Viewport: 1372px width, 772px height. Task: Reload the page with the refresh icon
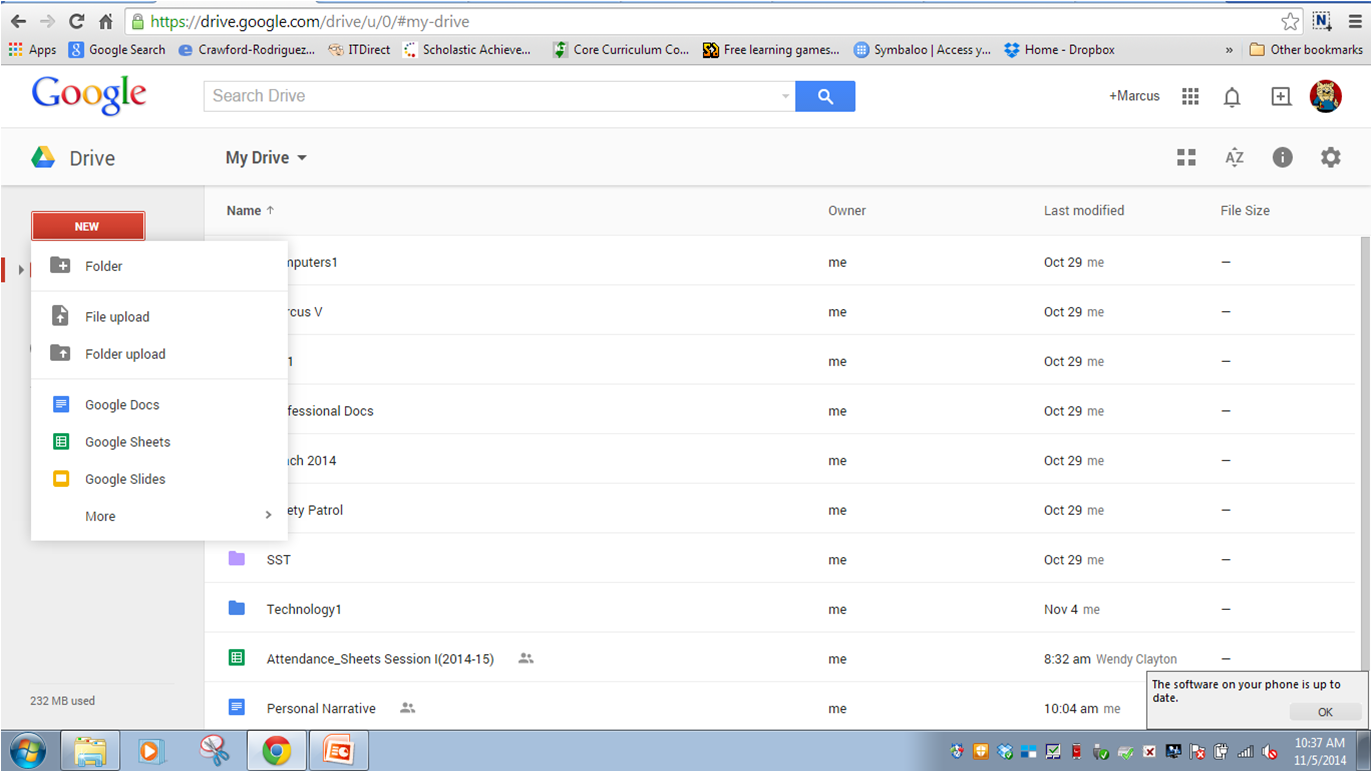point(76,21)
